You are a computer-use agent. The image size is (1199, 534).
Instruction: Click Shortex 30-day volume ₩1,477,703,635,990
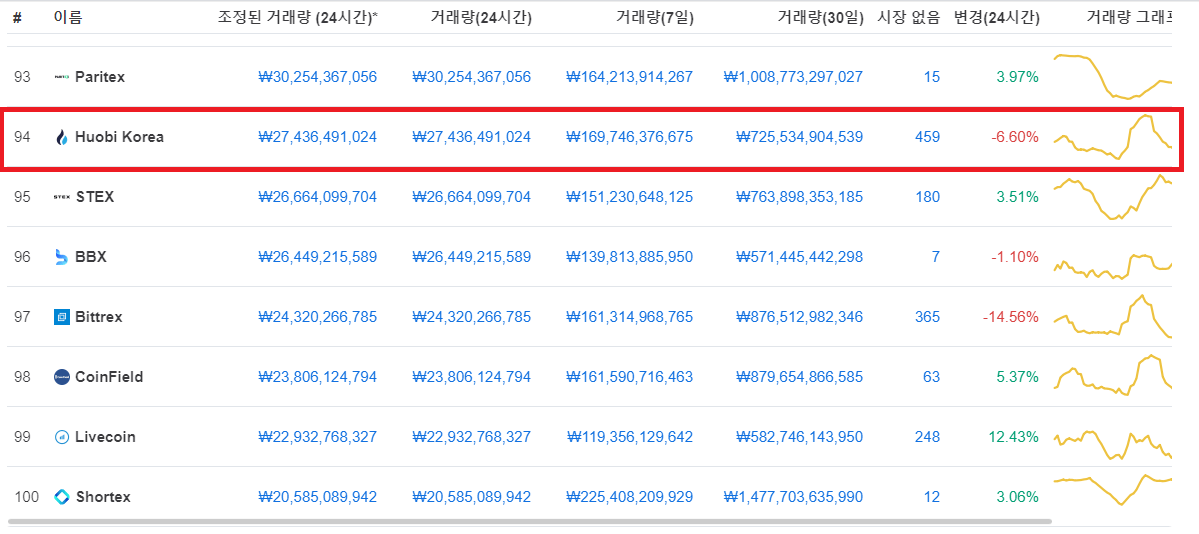pos(793,497)
